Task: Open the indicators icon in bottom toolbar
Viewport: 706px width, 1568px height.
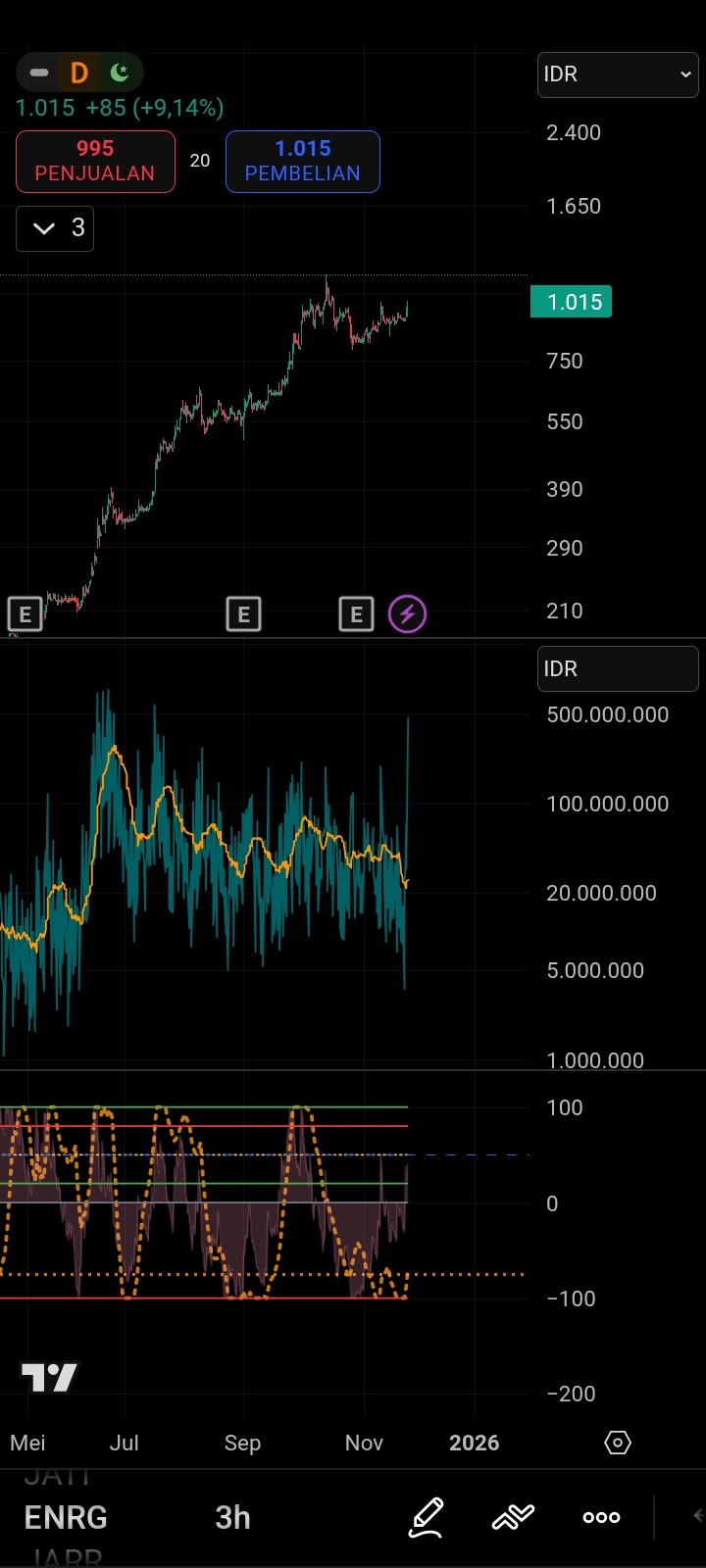Action: 513,1517
